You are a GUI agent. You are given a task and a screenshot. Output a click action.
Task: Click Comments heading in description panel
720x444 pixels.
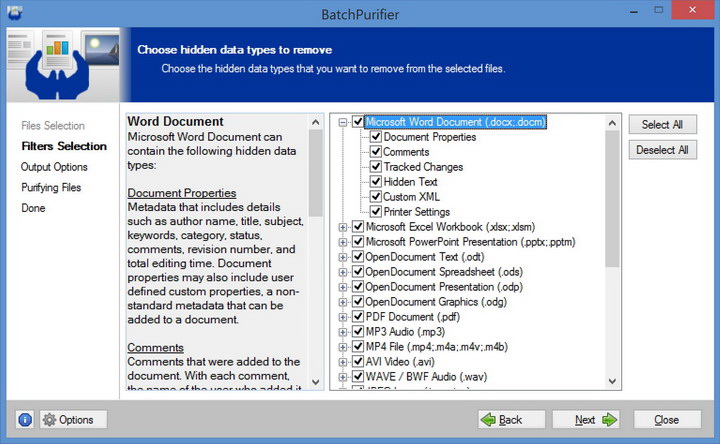155,348
